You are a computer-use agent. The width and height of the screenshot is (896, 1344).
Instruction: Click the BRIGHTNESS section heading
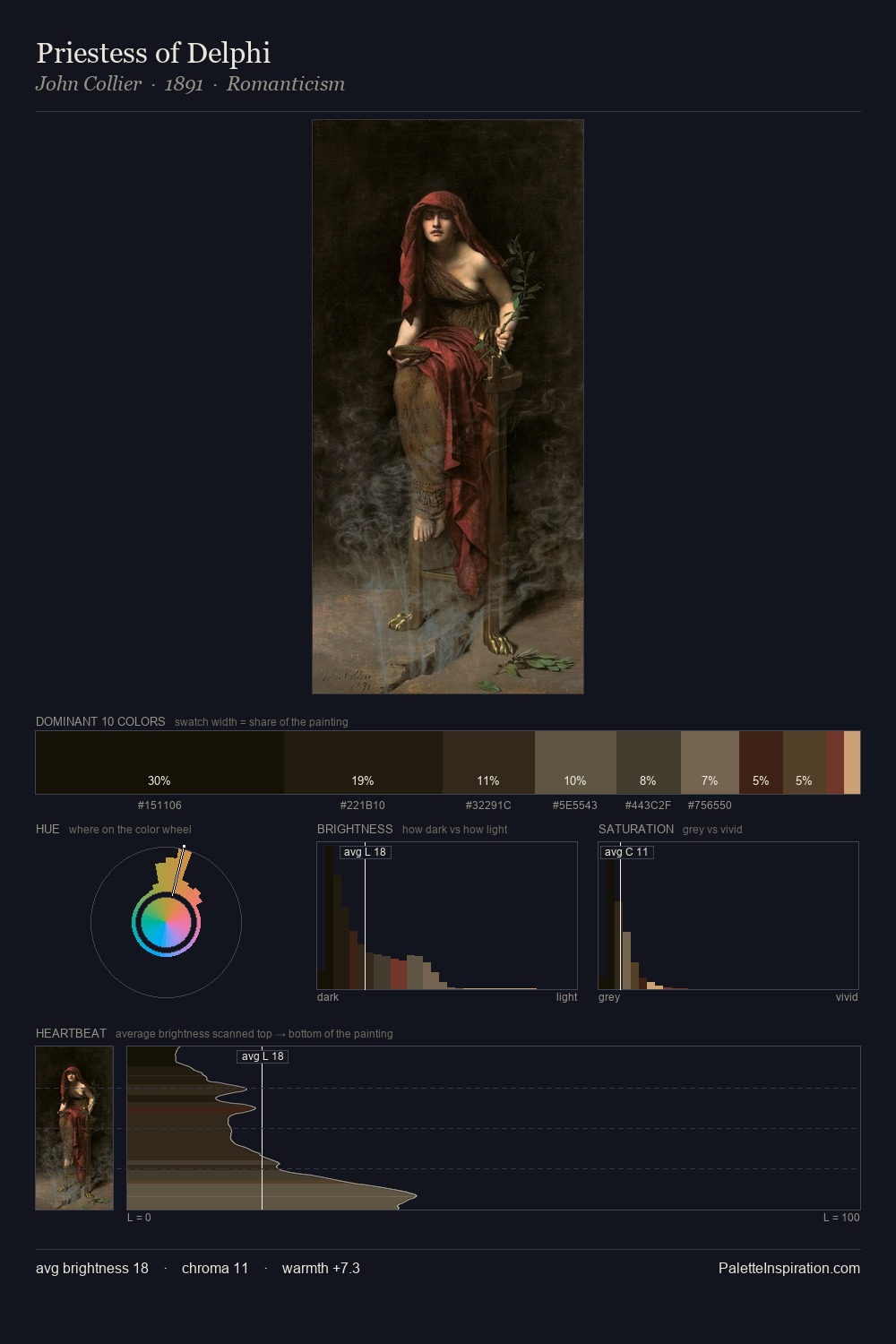click(x=355, y=829)
